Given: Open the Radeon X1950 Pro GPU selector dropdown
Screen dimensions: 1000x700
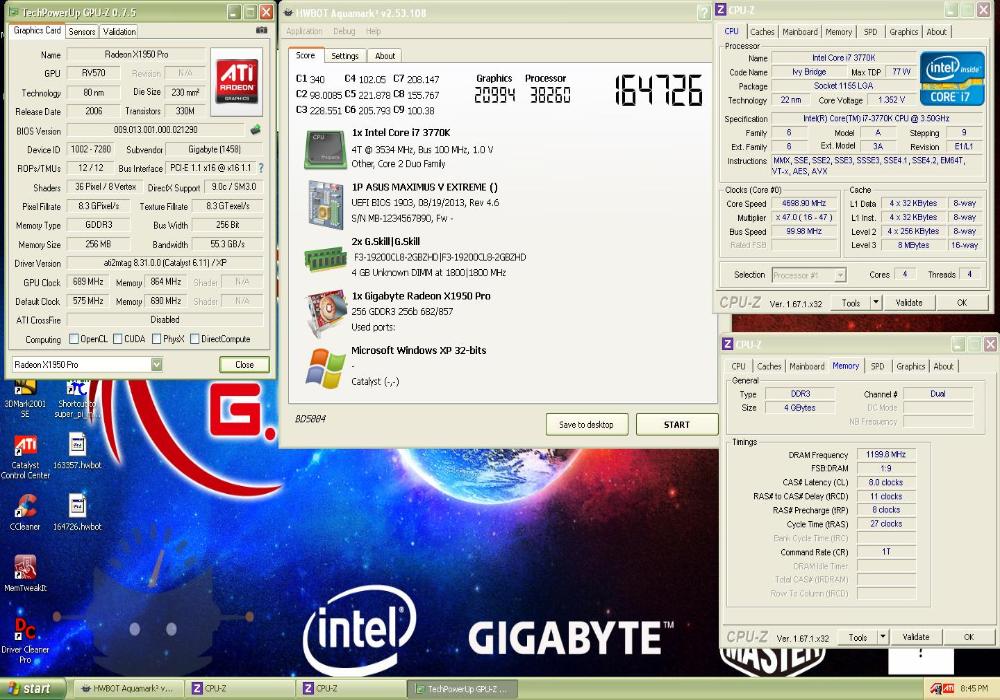Looking at the screenshot, I should pos(156,364).
